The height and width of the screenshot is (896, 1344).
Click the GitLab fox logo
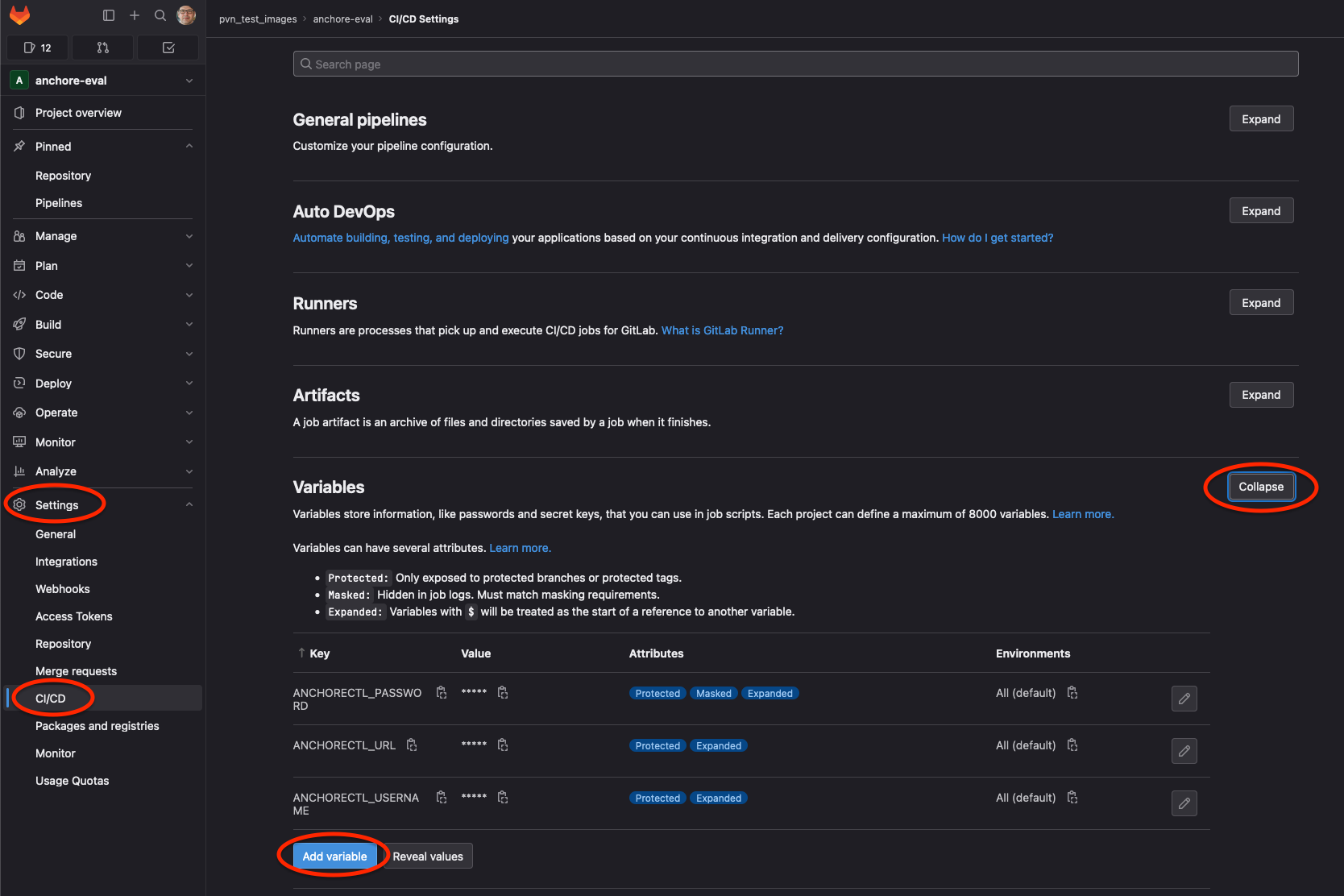[x=19, y=15]
